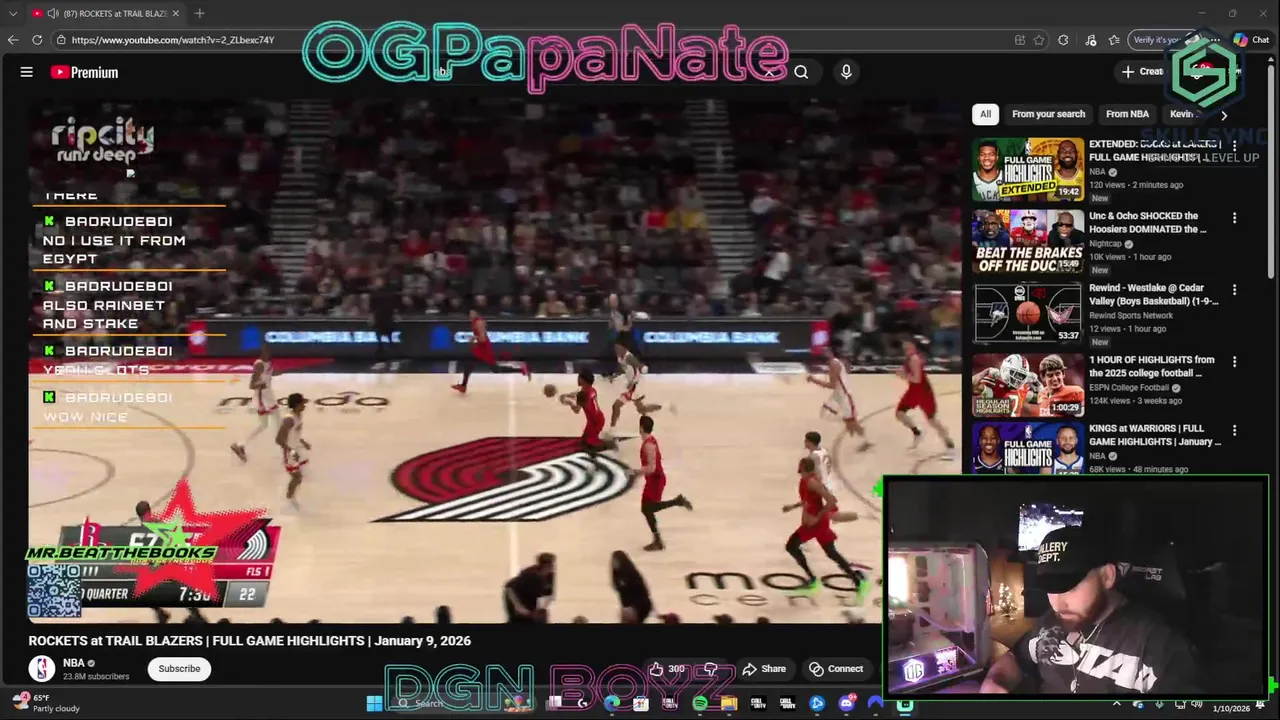Open File Explorer from the taskbar
This screenshot has height=720, width=1280.
[x=729, y=704]
